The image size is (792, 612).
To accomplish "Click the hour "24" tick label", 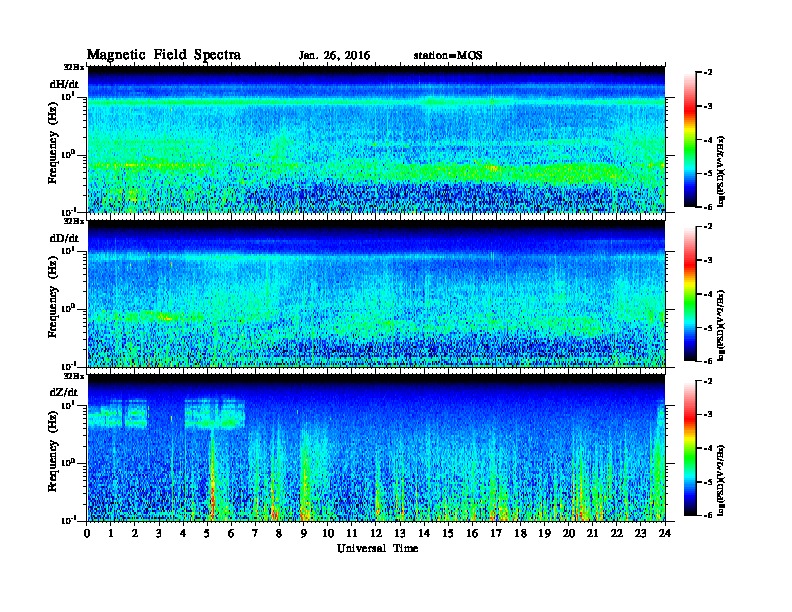I will (665, 533).
